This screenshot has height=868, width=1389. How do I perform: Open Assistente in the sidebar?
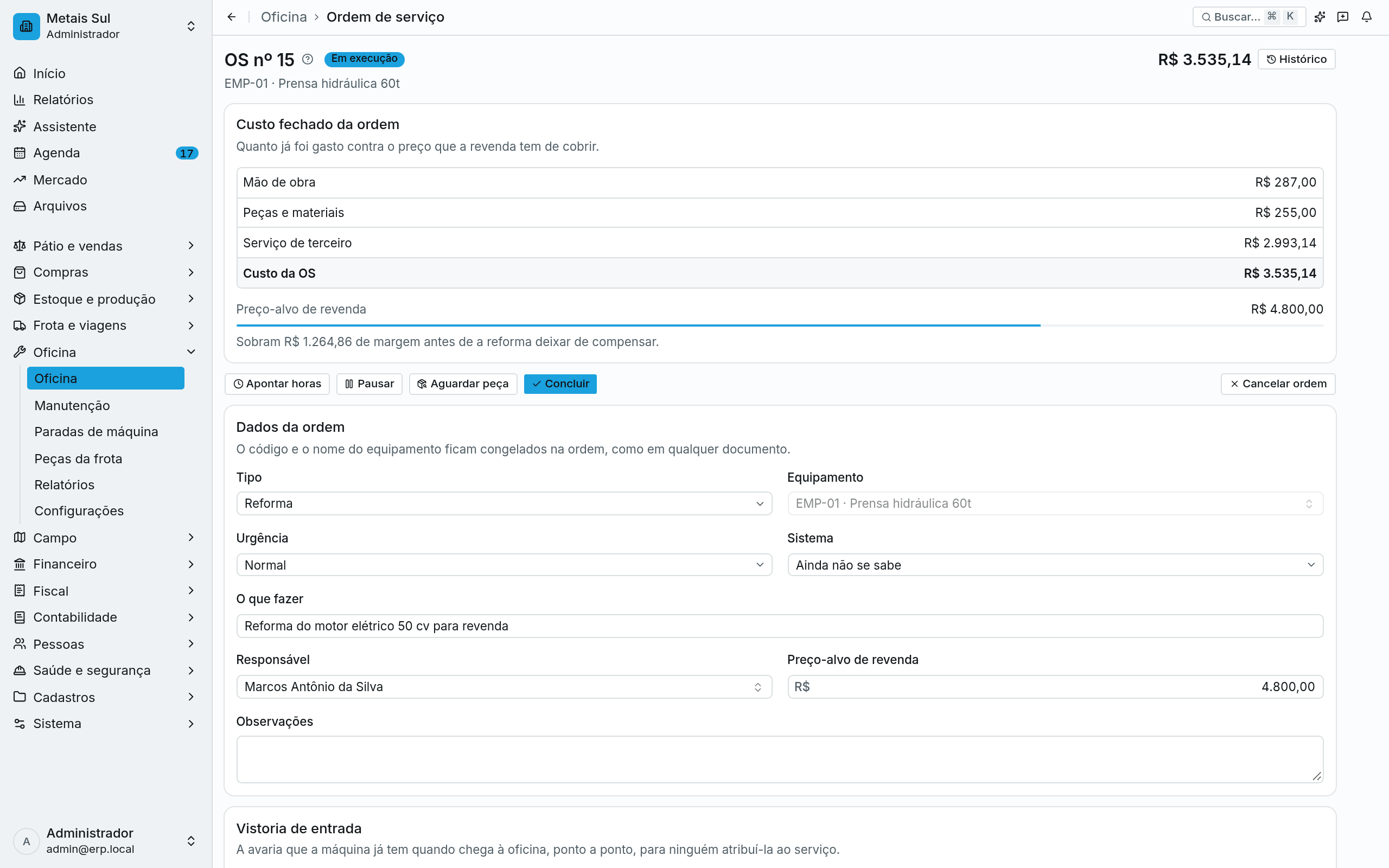pyautogui.click(x=106, y=126)
